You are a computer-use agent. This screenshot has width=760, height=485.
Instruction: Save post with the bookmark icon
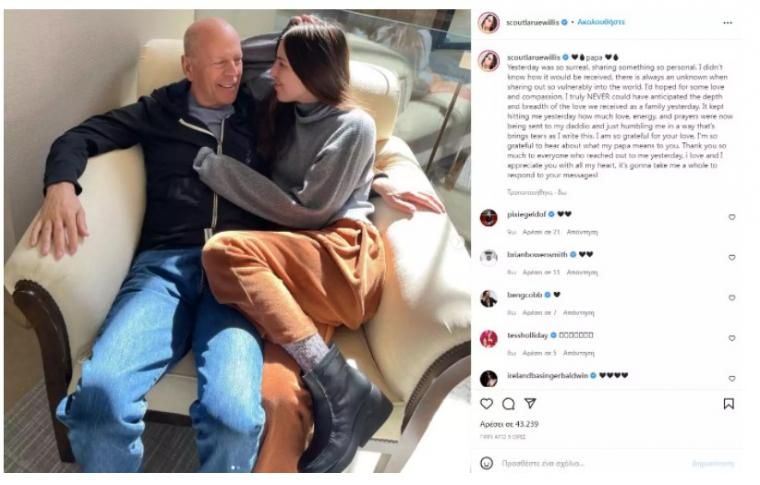[728, 404]
